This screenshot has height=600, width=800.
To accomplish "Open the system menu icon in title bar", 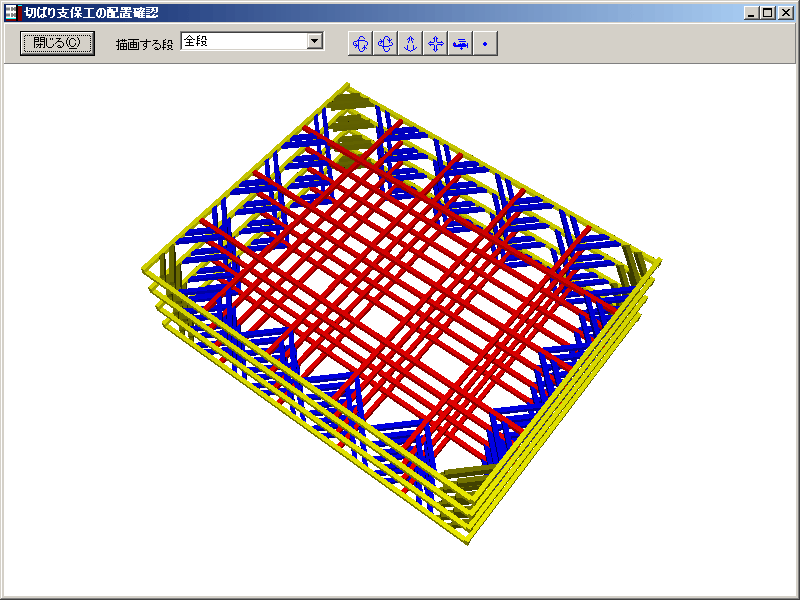I will pyautogui.click(x=11, y=13).
